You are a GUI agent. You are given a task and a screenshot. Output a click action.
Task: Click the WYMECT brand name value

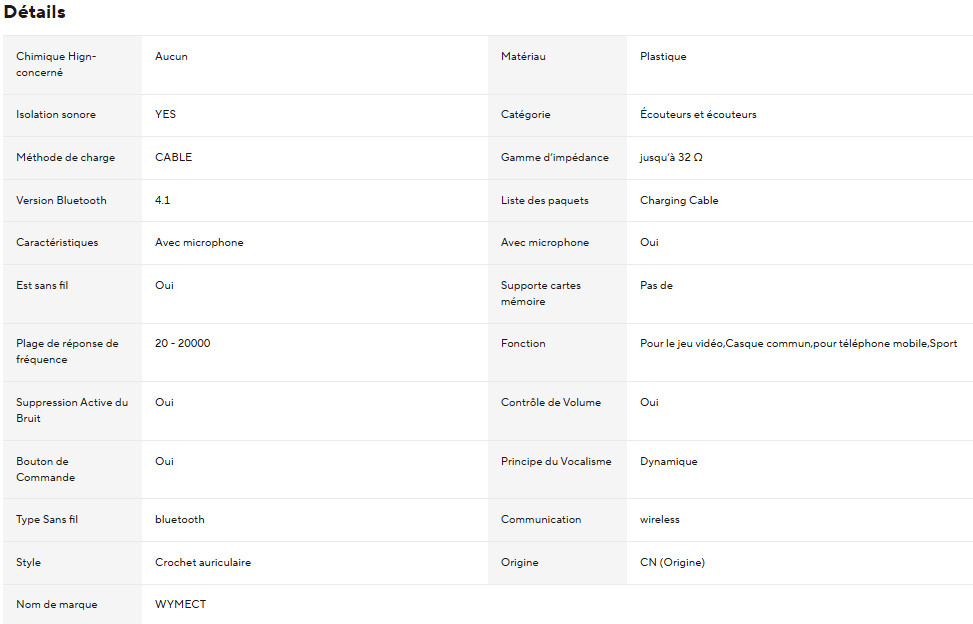(180, 604)
